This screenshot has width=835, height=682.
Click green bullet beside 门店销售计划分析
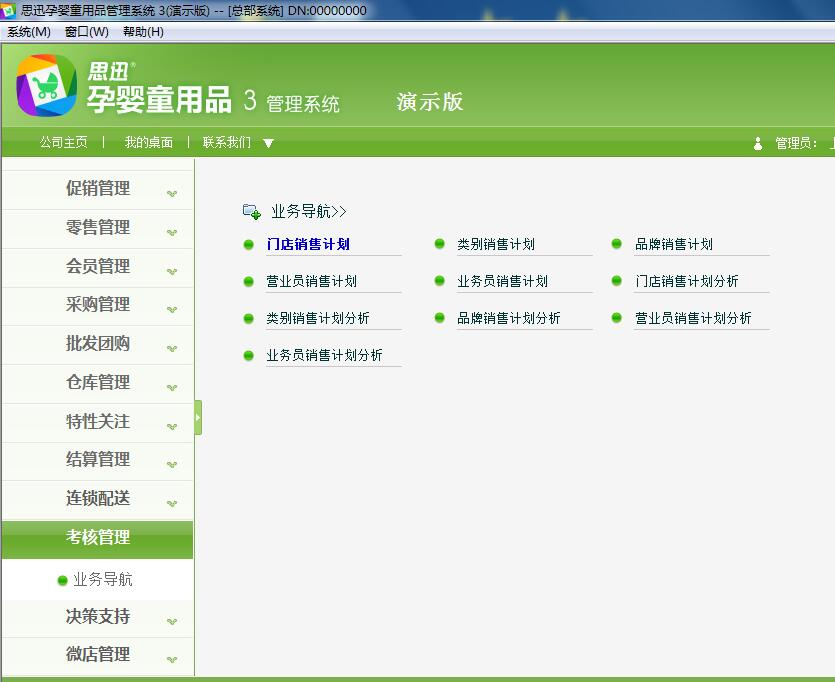[617, 281]
